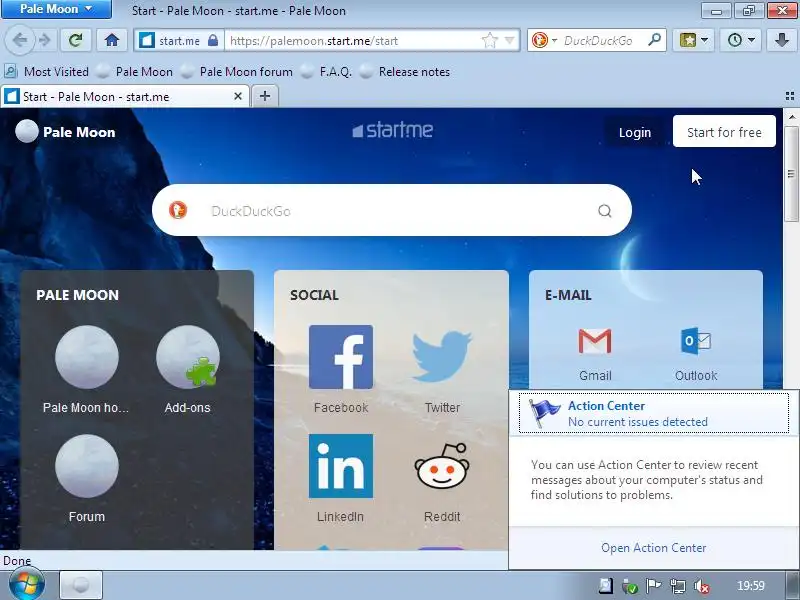
Task: Click the taskbar clock showing 19:59
Action: tap(751, 586)
